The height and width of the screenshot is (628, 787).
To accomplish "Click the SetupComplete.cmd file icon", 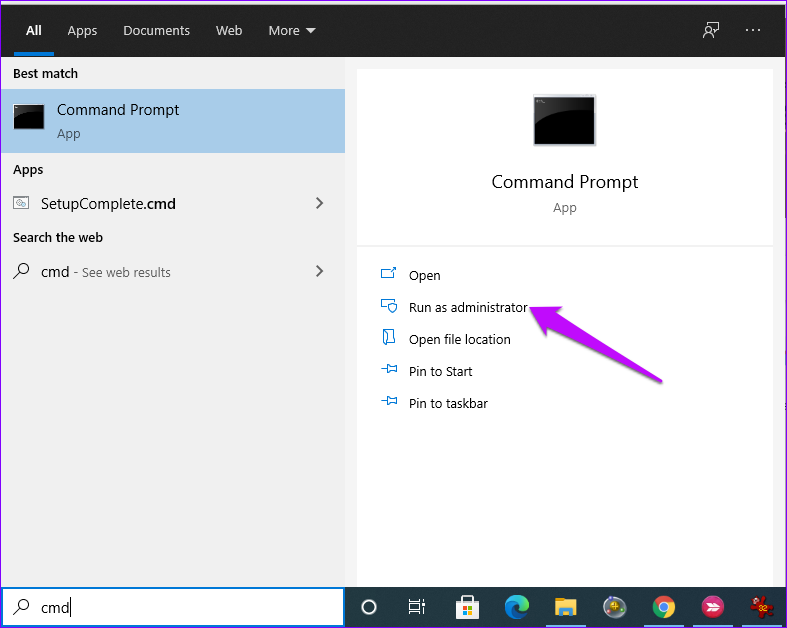I will tap(21, 203).
